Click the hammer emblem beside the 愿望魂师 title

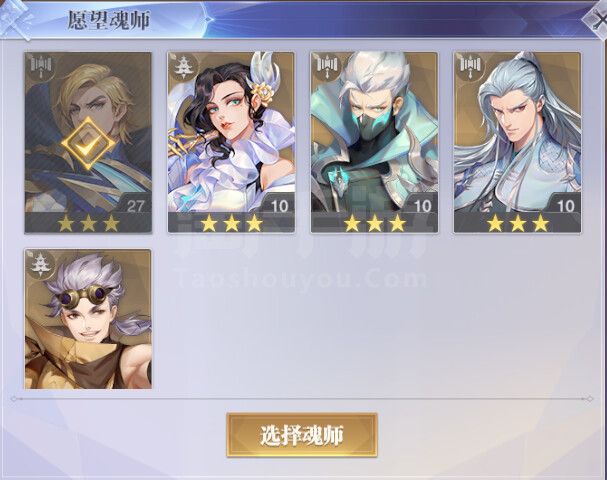(x=16, y=20)
